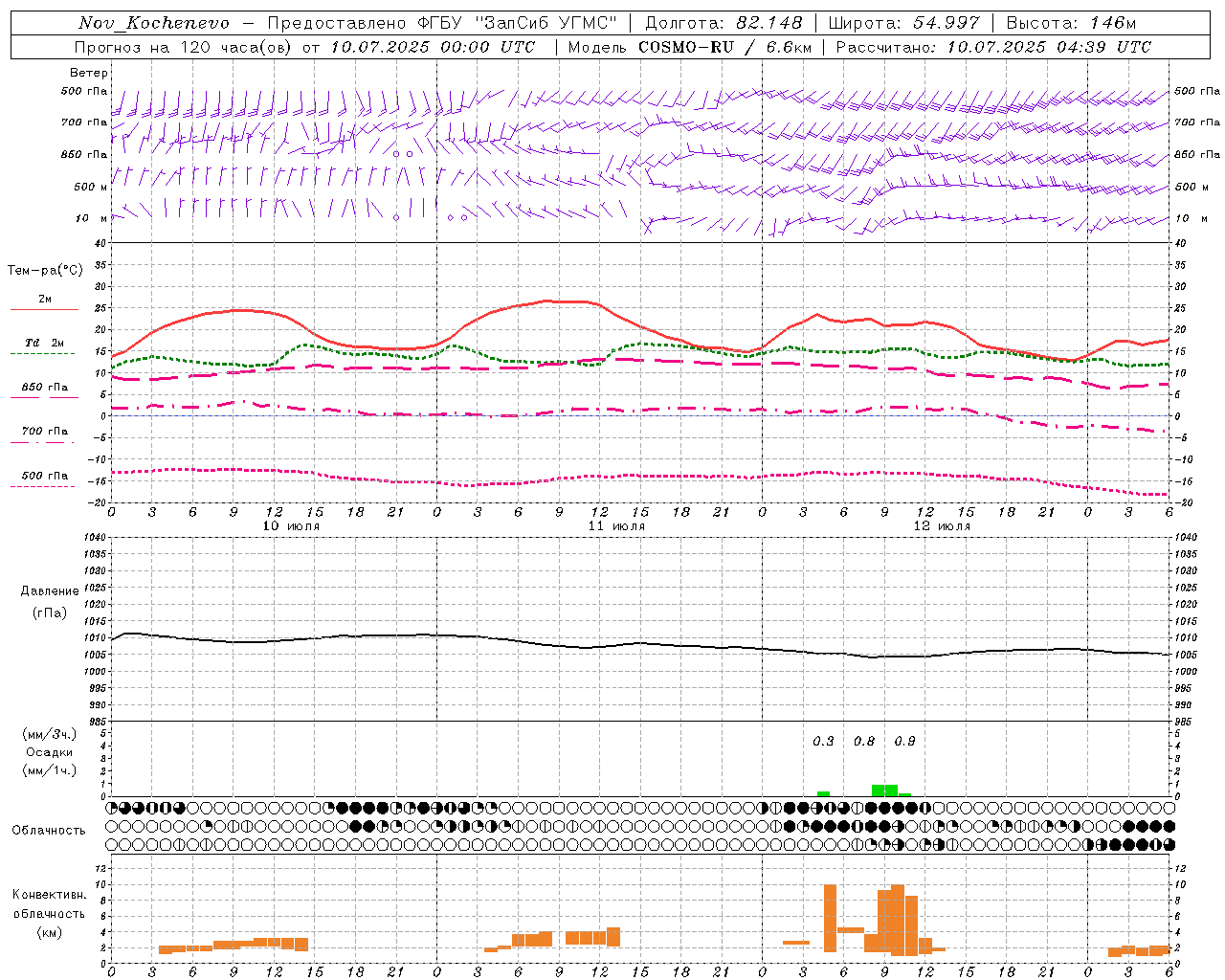Click the 500 м wind level label on left
This screenshot has height=980, width=1225.
91,188
